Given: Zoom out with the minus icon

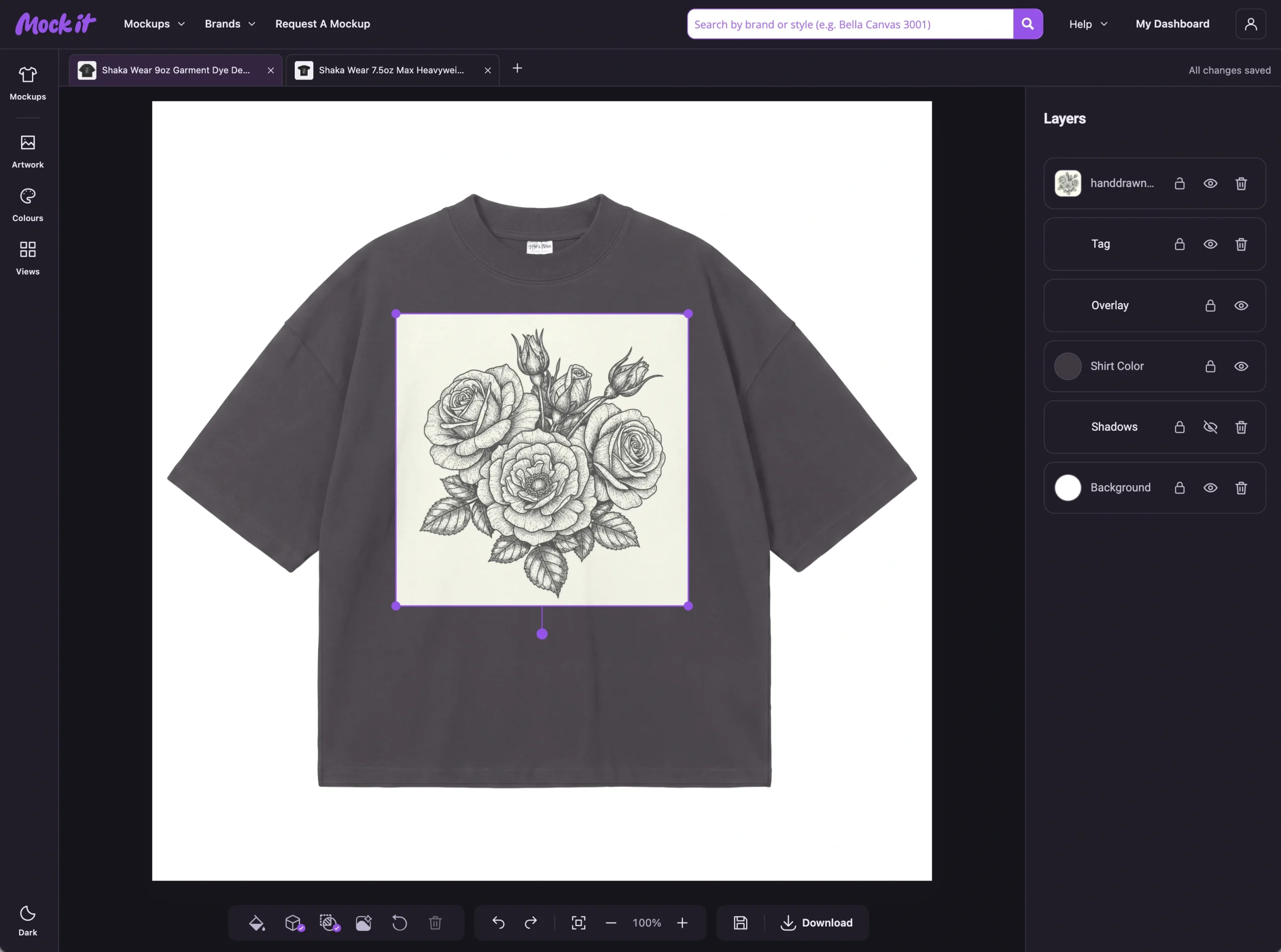Looking at the screenshot, I should (x=611, y=922).
